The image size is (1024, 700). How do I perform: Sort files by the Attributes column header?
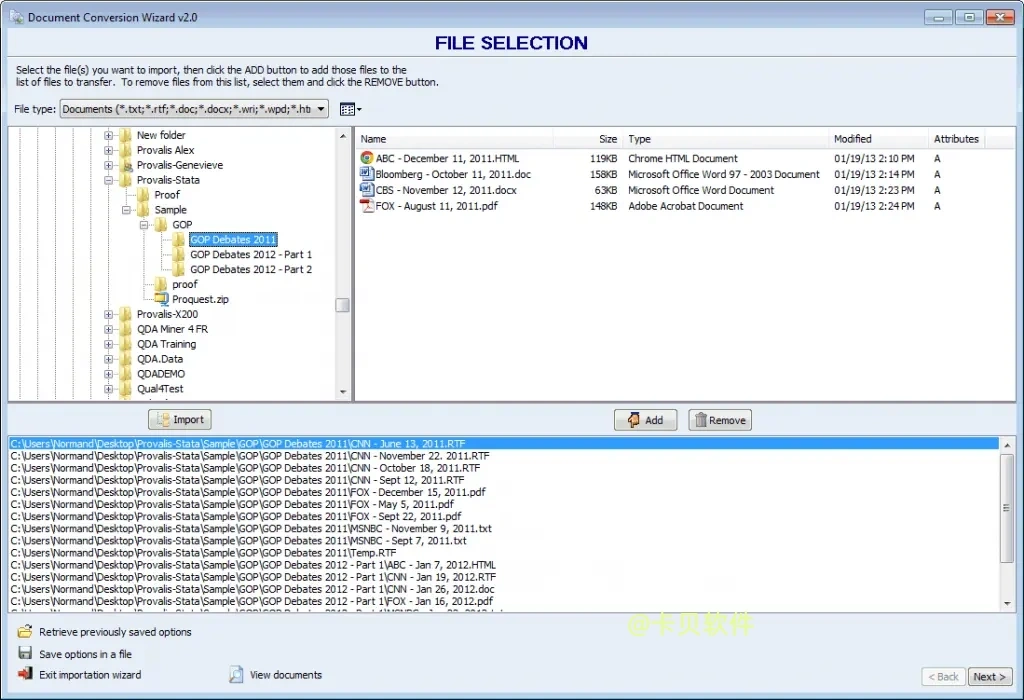coord(956,139)
